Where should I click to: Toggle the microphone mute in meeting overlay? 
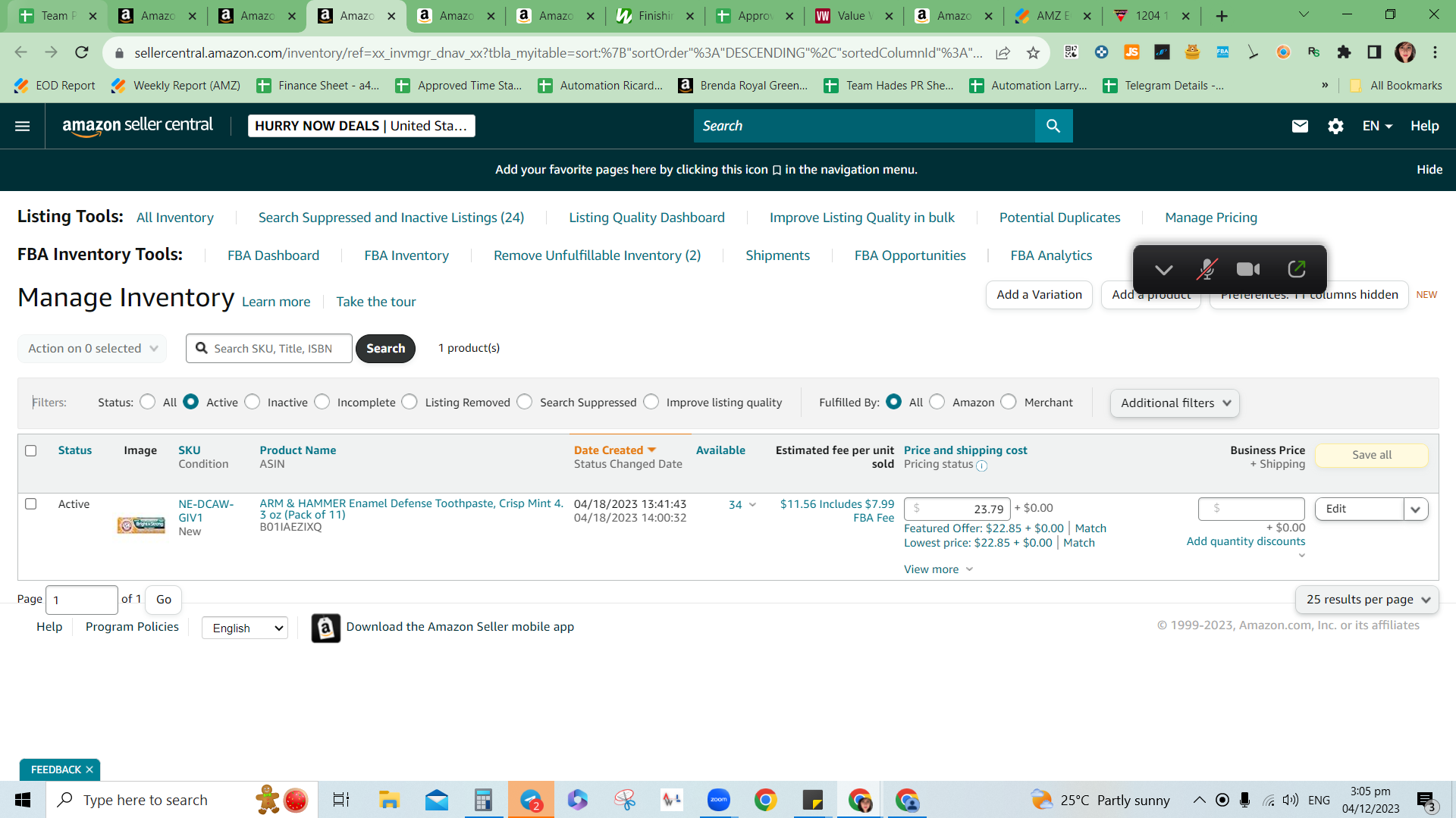1207,269
